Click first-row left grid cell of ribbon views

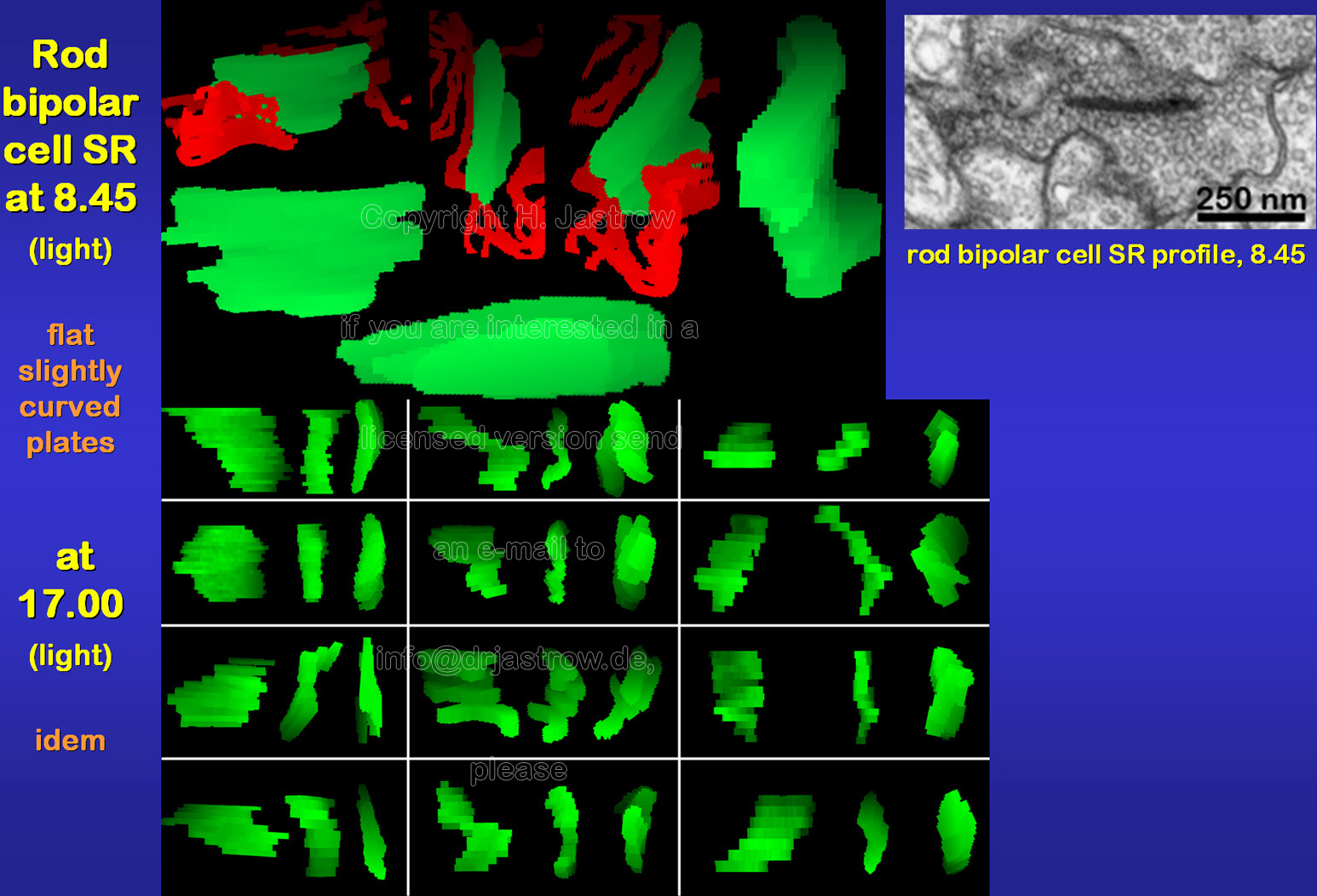(x=284, y=449)
